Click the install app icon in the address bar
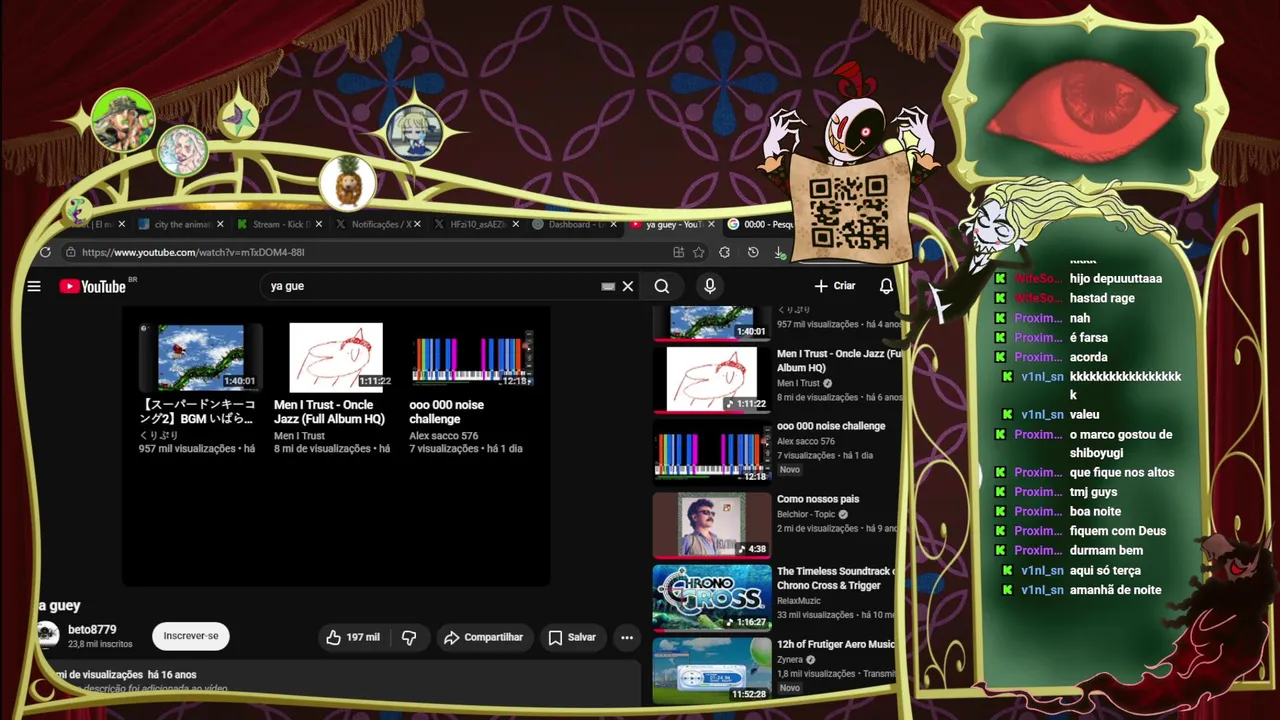The width and height of the screenshot is (1280, 720). pos(678,252)
